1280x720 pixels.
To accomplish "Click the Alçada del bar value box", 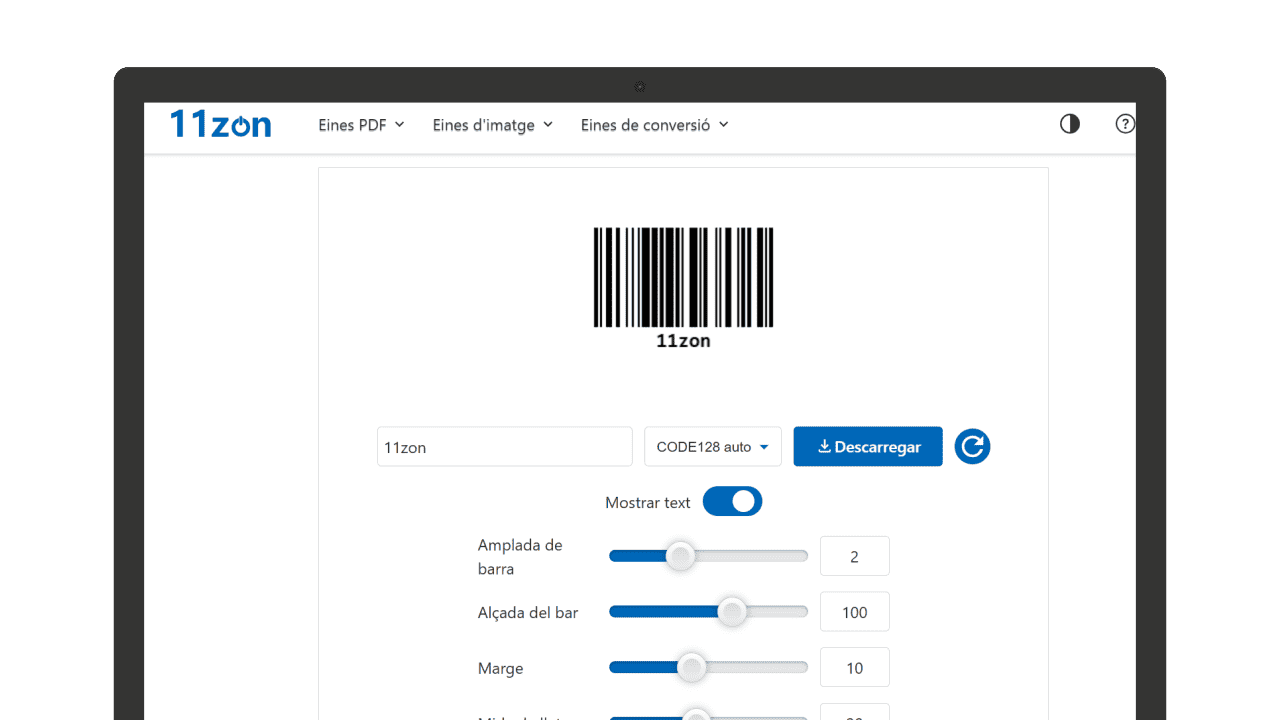I will pos(855,612).
